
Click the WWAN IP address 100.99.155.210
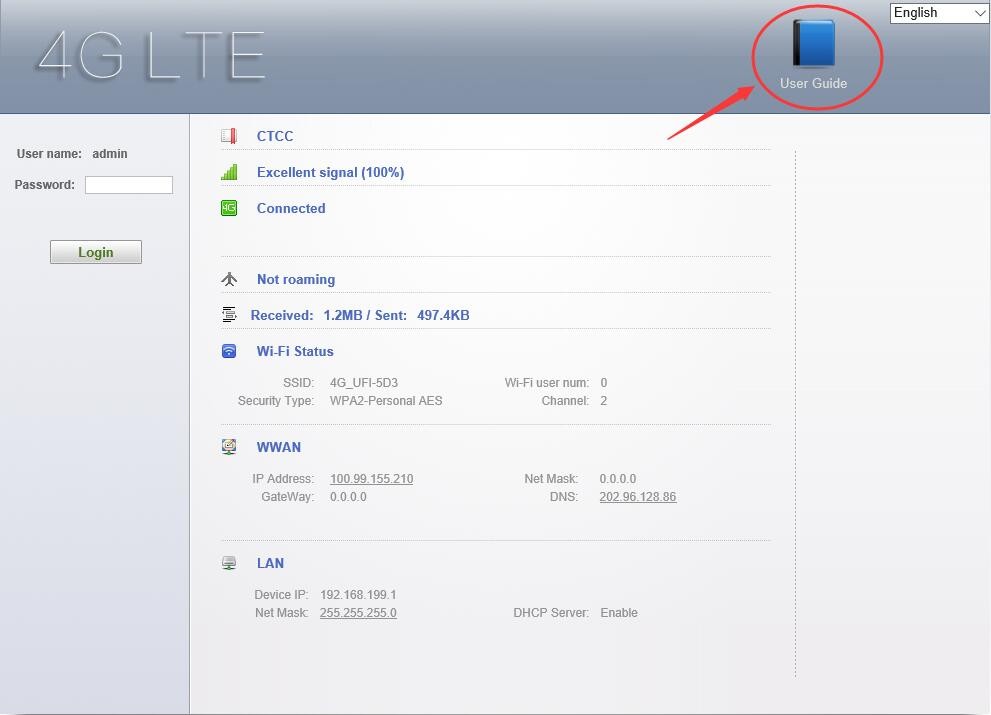pyautogui.click(x=371, y=479)
